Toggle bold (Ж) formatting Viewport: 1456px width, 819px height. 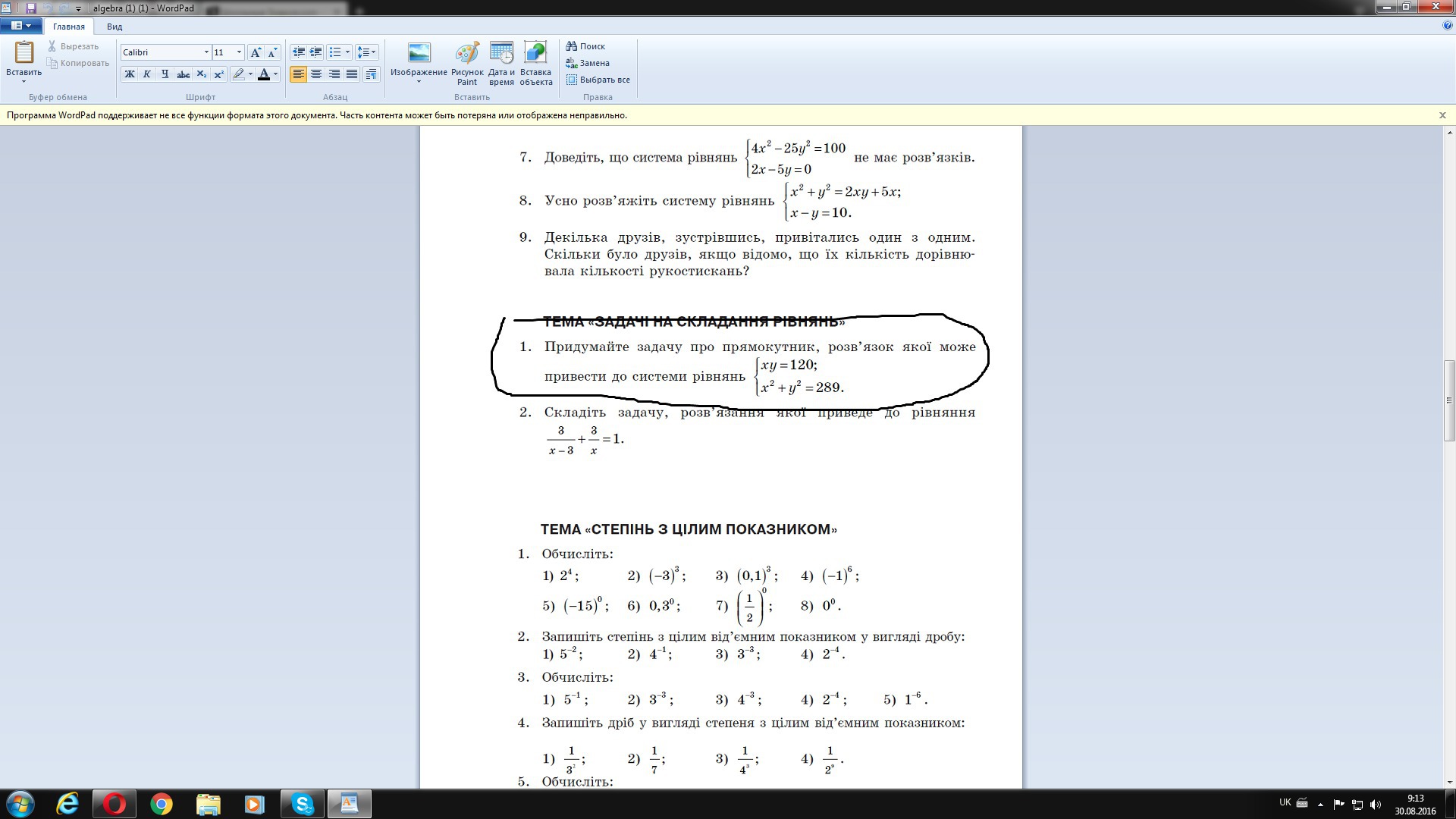point(130,74)
